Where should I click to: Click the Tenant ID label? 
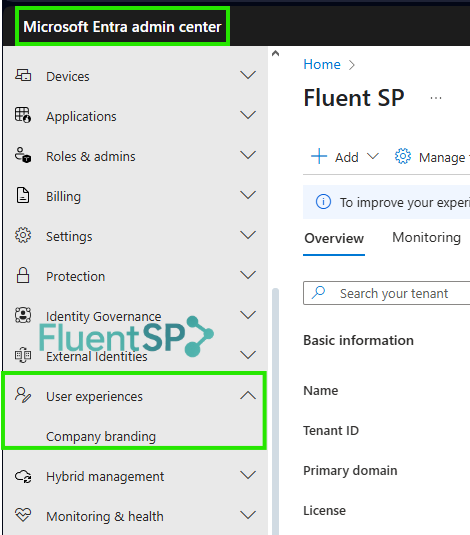(x=331, y=431)
